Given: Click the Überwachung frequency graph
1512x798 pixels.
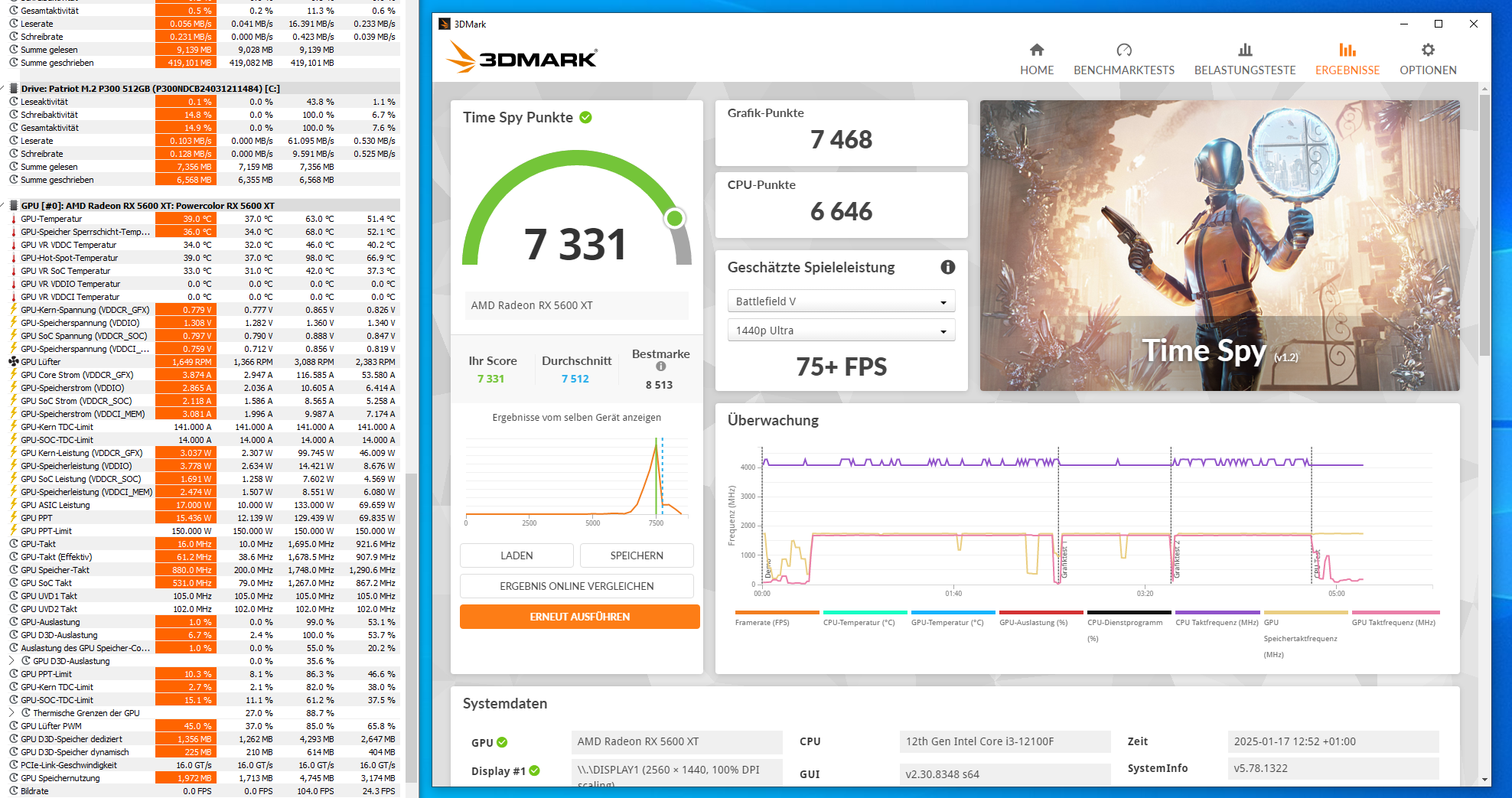Looking at the screenshot, I should tap(1082, 520).
